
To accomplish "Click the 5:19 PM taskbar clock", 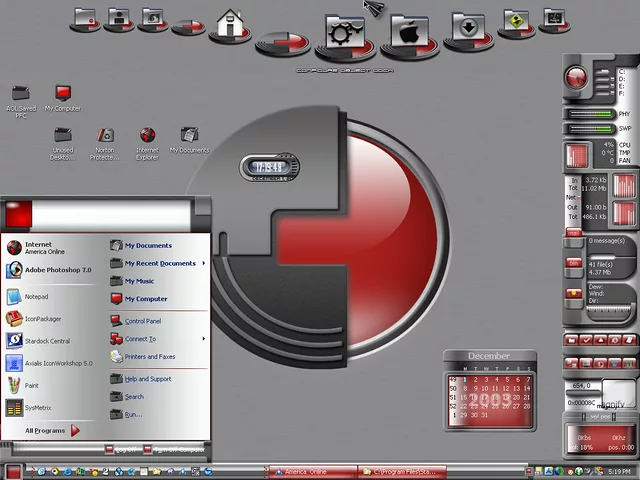I will 619,472.
